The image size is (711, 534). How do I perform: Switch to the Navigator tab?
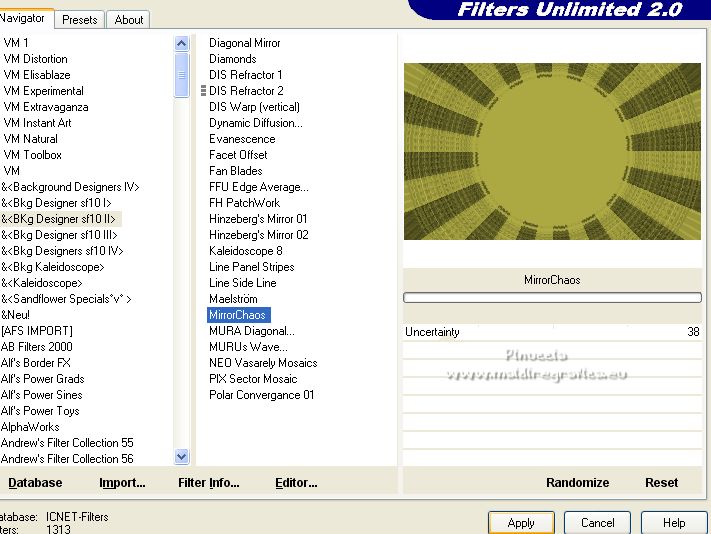[25, 19]
